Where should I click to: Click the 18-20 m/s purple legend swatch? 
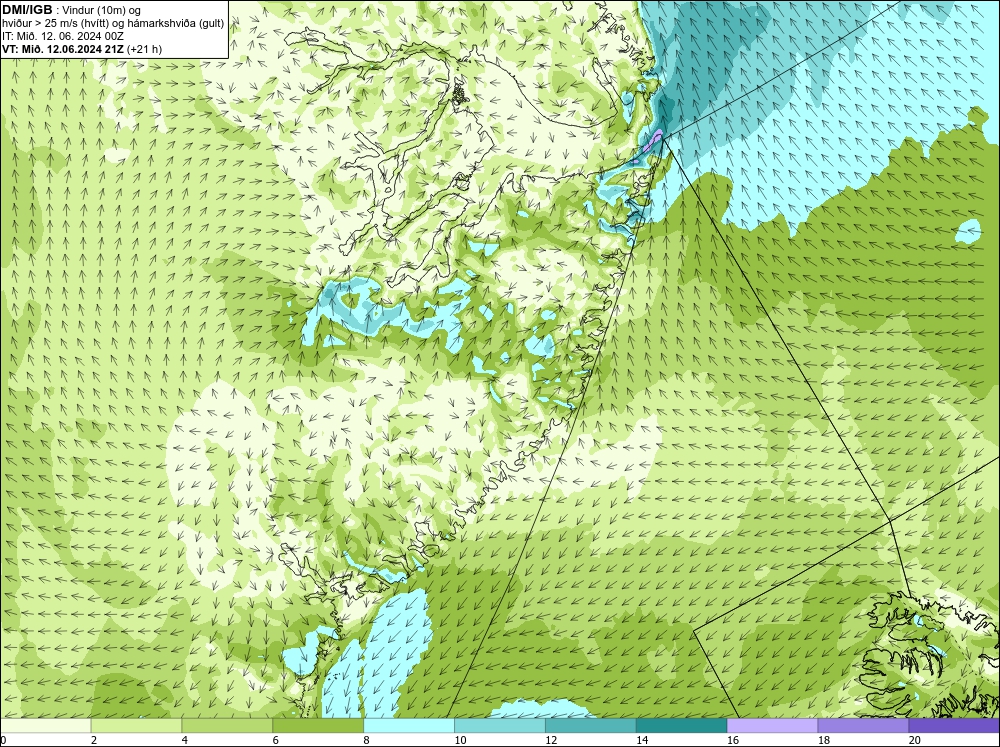(864, 725)
